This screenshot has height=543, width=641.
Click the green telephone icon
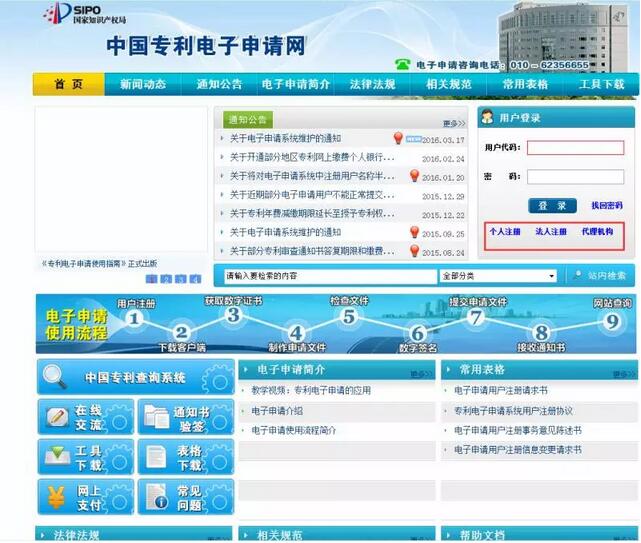(x=402, y=64)
